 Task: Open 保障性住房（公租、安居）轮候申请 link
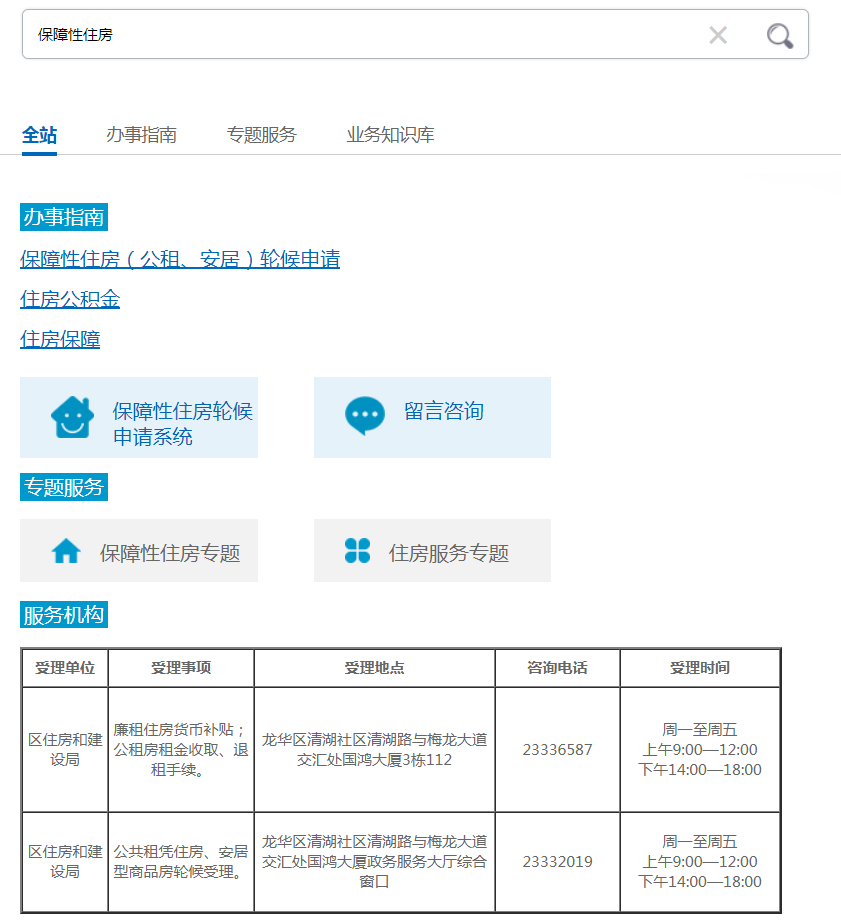(x=180, y=260)
